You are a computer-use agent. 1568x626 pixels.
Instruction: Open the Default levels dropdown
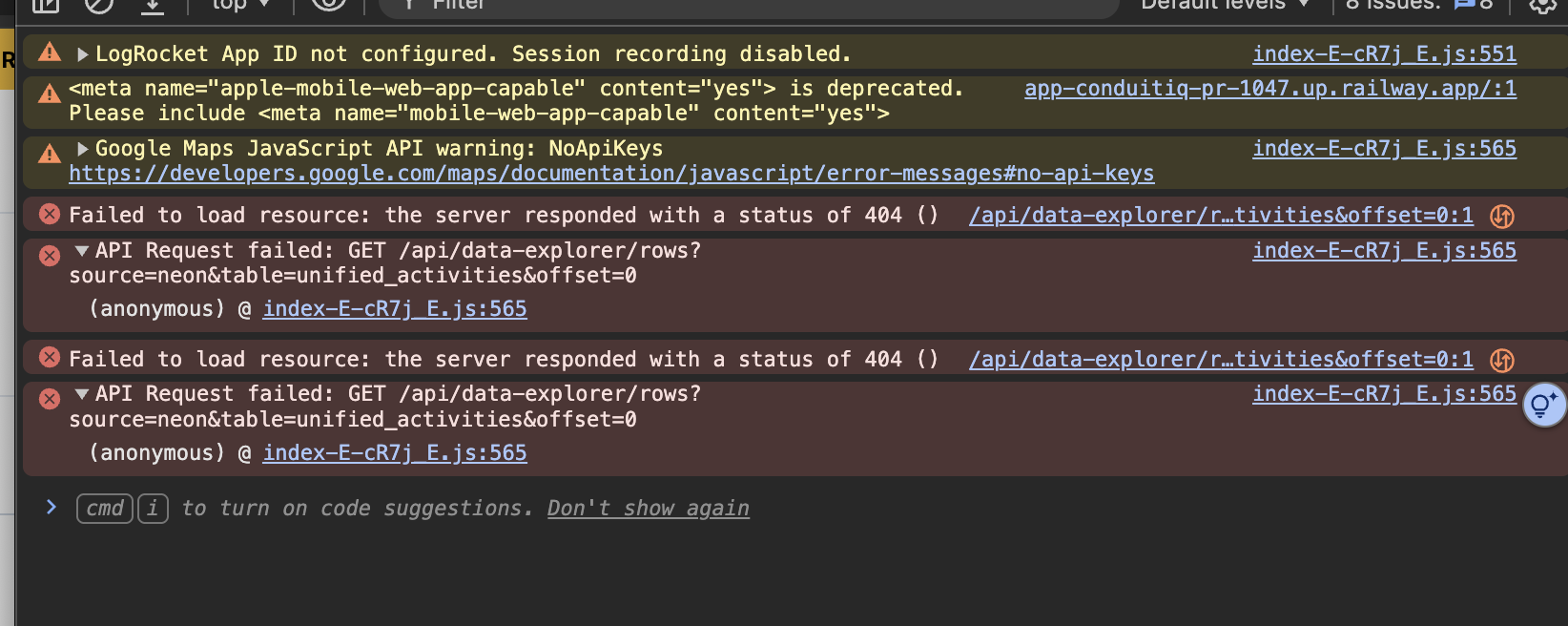pyautogui.click(x=1226, y=4)
